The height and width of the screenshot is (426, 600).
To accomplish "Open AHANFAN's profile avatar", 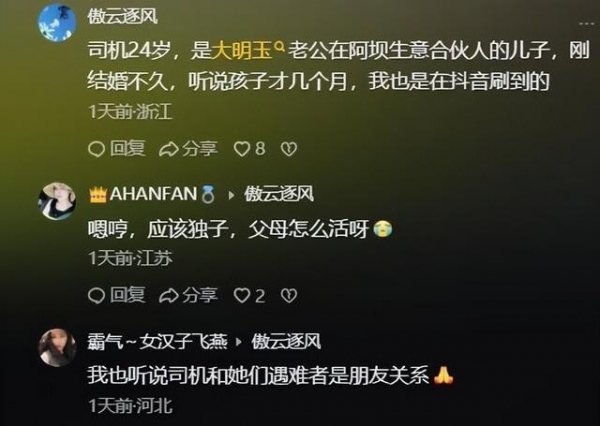I will 57,201.
